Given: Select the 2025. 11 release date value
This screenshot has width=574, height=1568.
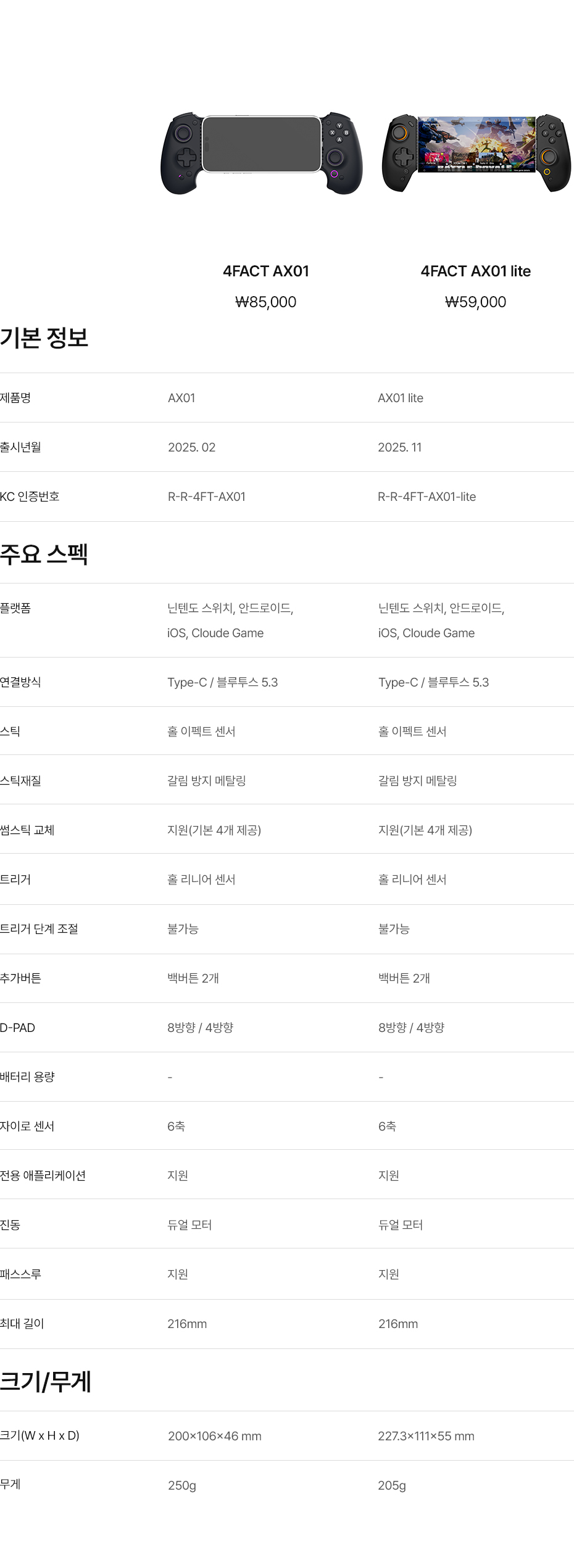Looking at the screenshot, I should (x=400, y=448).
